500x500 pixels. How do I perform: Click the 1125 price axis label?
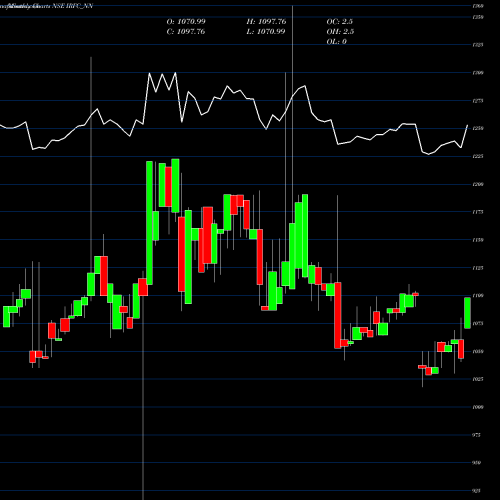coord(478,268)
